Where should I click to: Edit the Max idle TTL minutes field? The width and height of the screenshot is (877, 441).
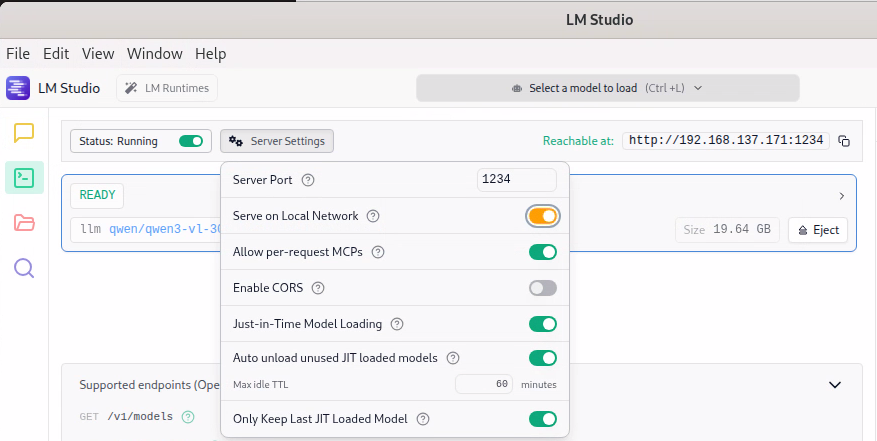[x=484, y=384]
